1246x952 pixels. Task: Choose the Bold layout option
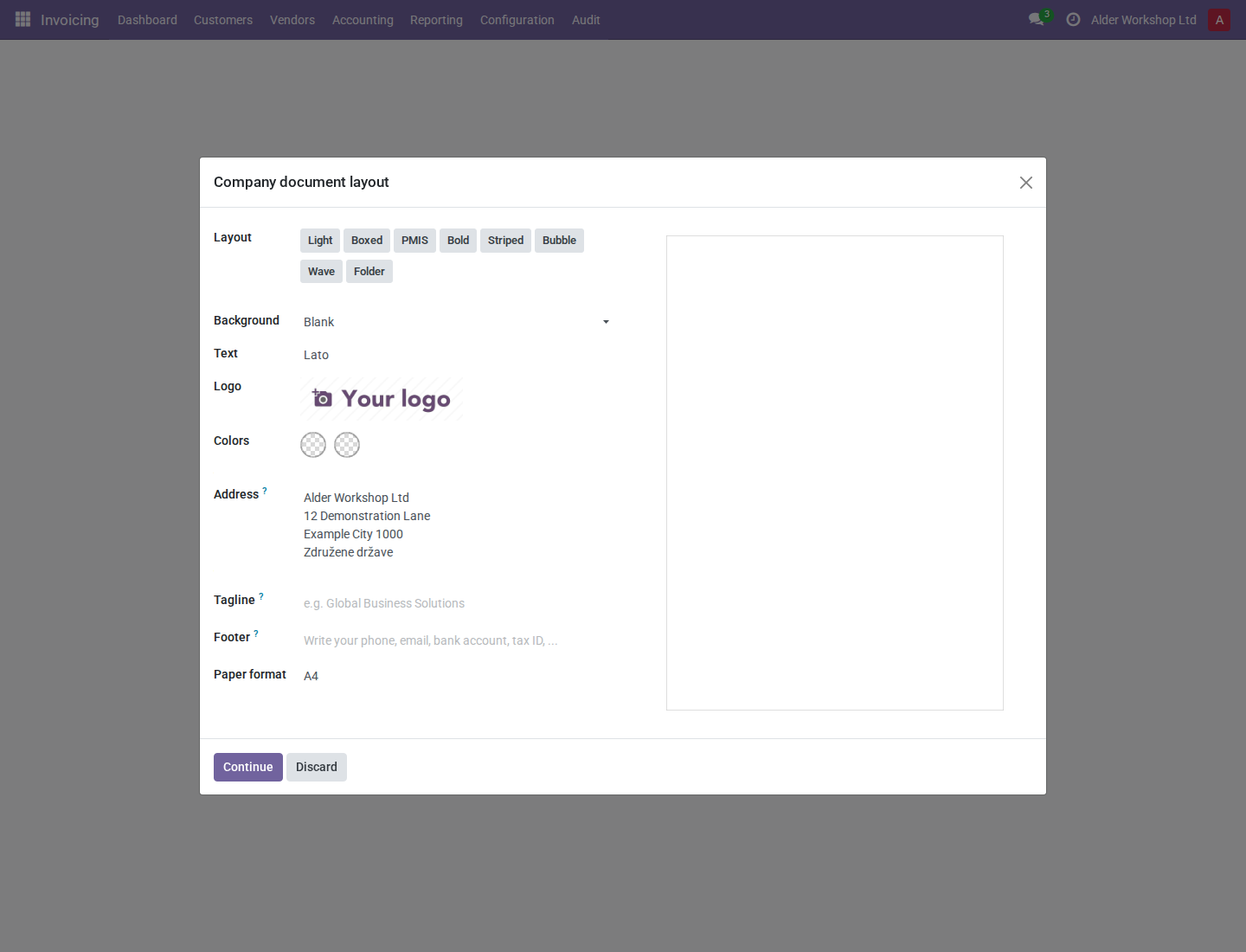click(458, 241)
